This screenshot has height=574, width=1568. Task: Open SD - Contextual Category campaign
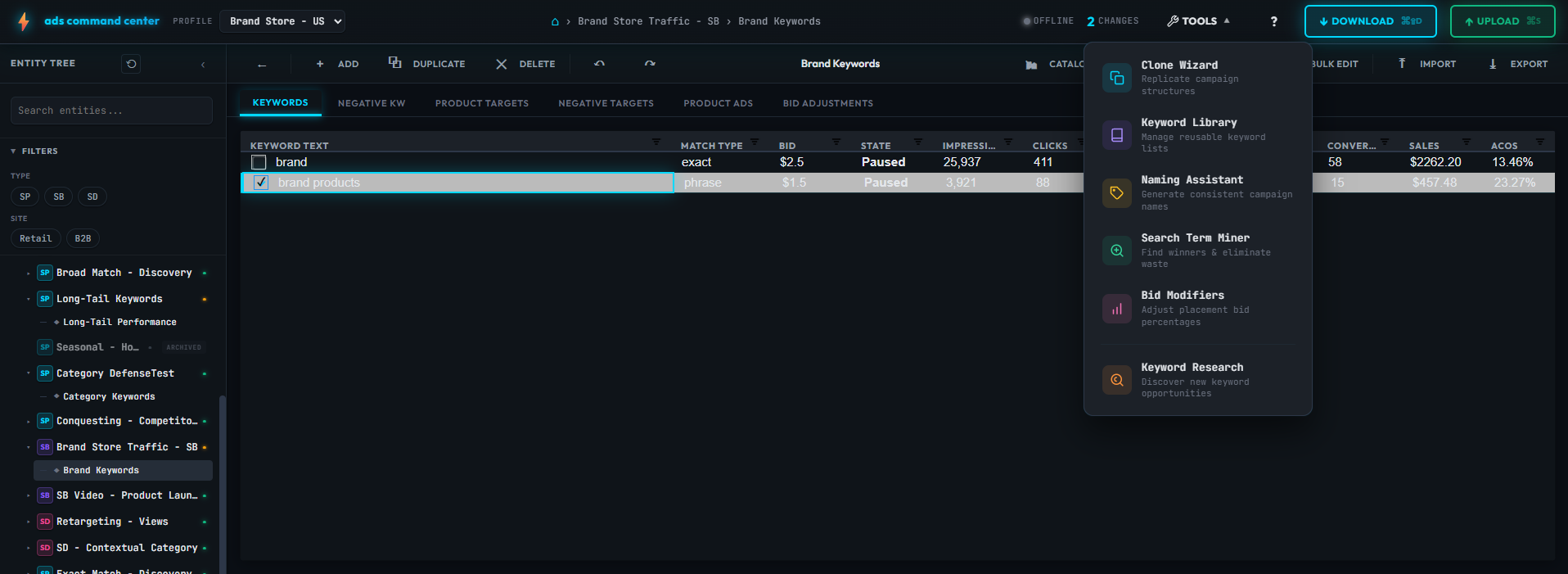pos(127,548)
